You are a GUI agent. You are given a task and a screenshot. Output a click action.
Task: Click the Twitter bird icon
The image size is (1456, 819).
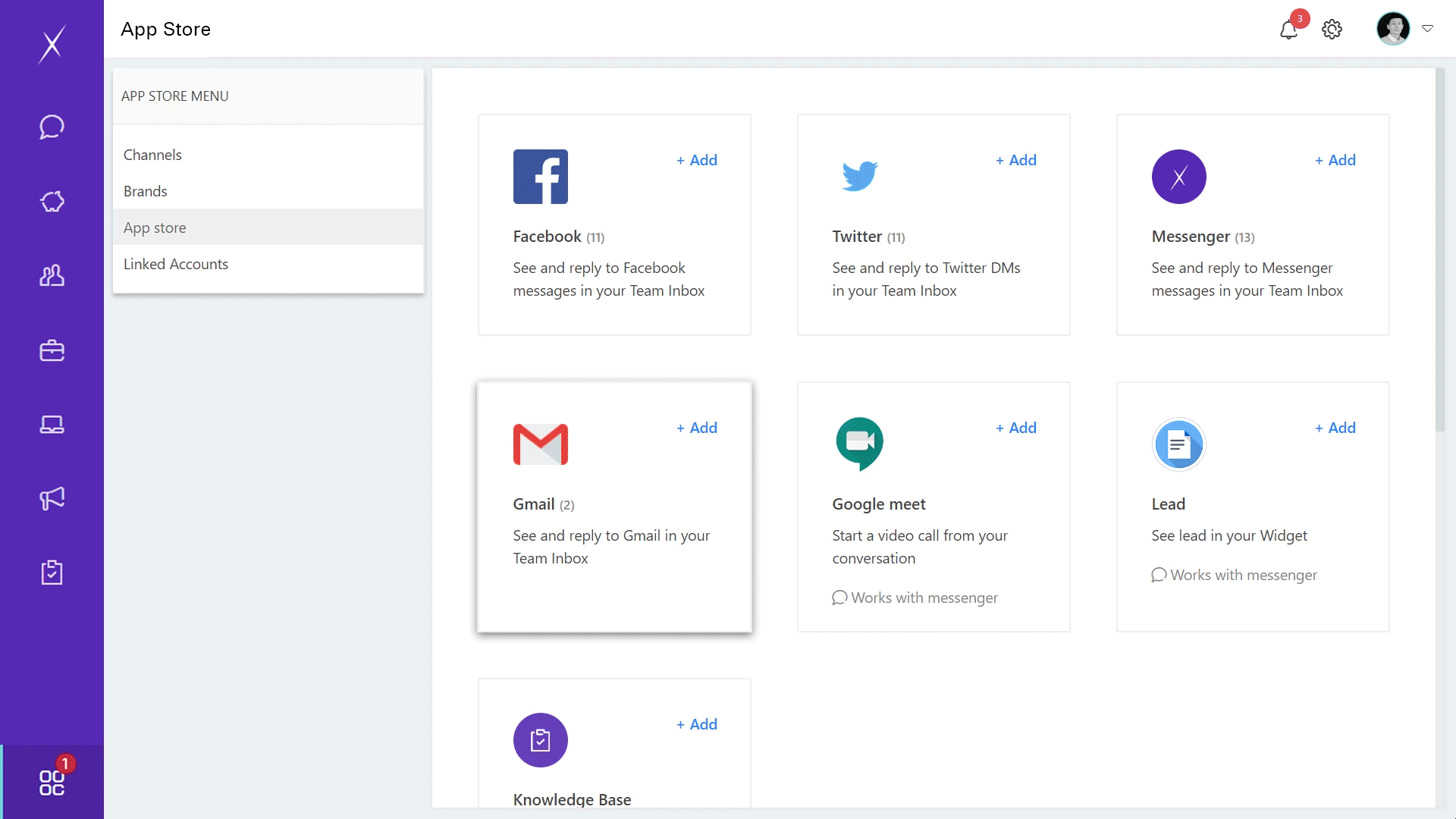(x=859, y=176)
